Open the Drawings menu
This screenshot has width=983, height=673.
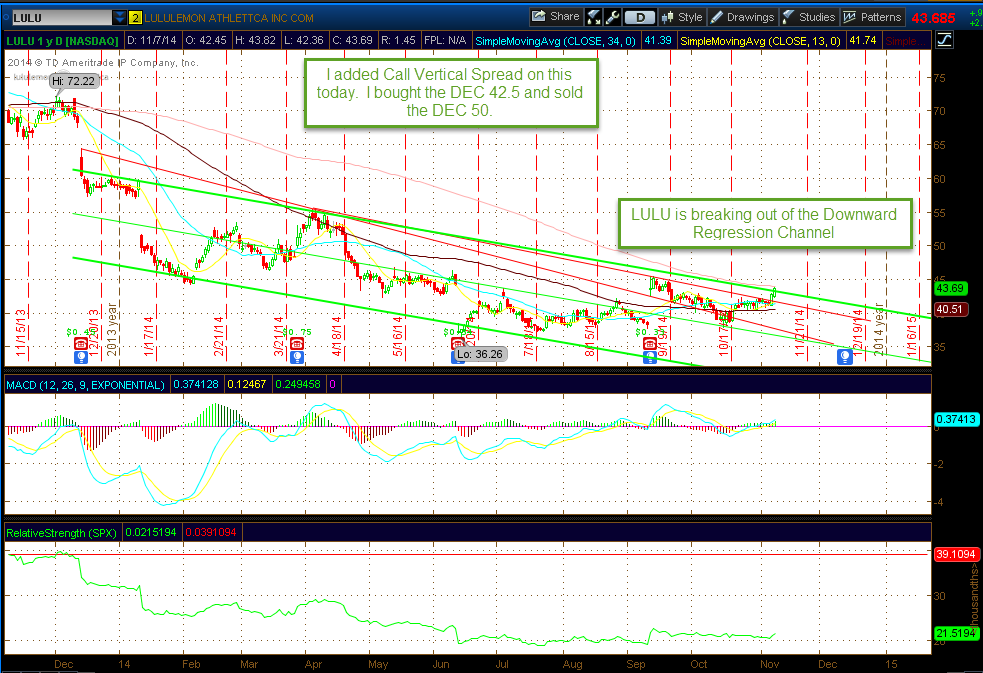pos(743,17)
